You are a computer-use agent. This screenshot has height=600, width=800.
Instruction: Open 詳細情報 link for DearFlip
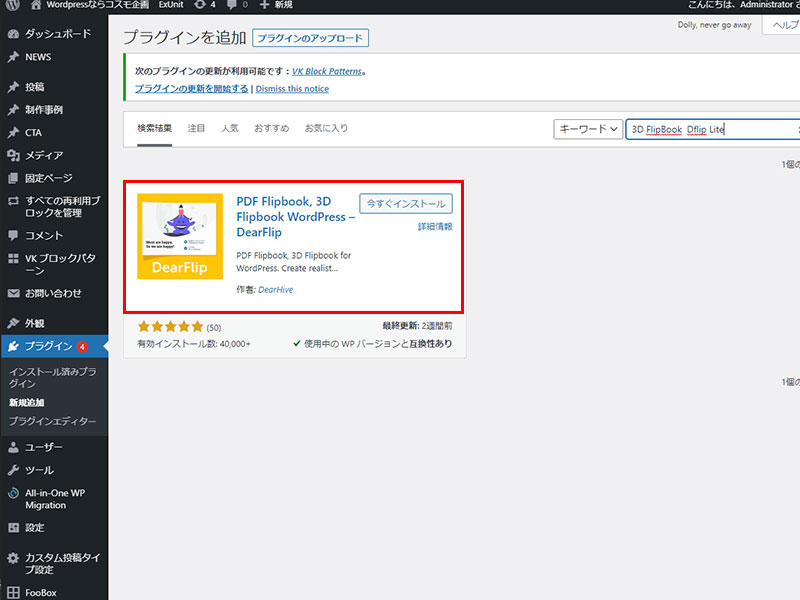(434, 227)
